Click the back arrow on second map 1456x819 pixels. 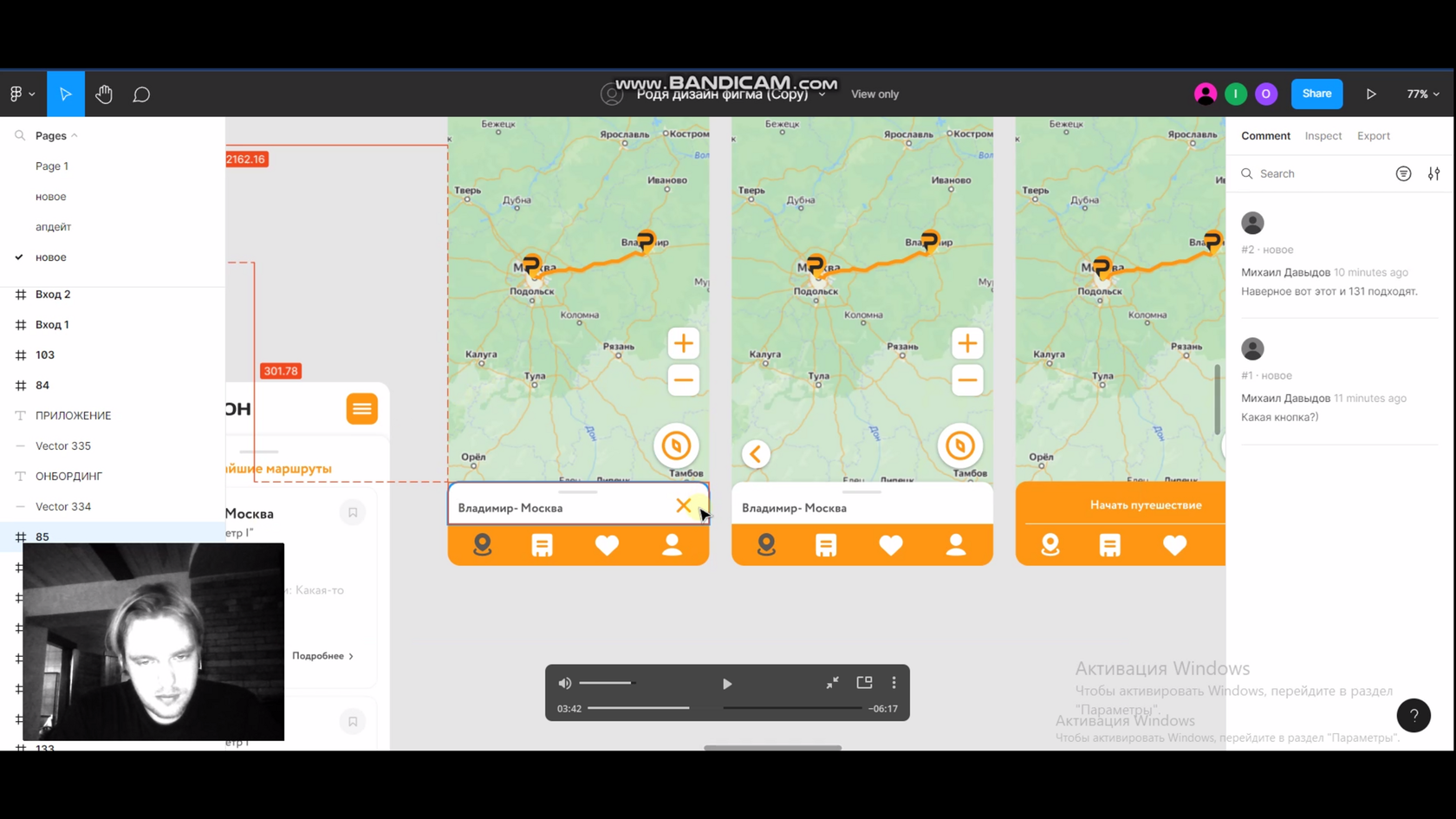(x=756, y=453)
